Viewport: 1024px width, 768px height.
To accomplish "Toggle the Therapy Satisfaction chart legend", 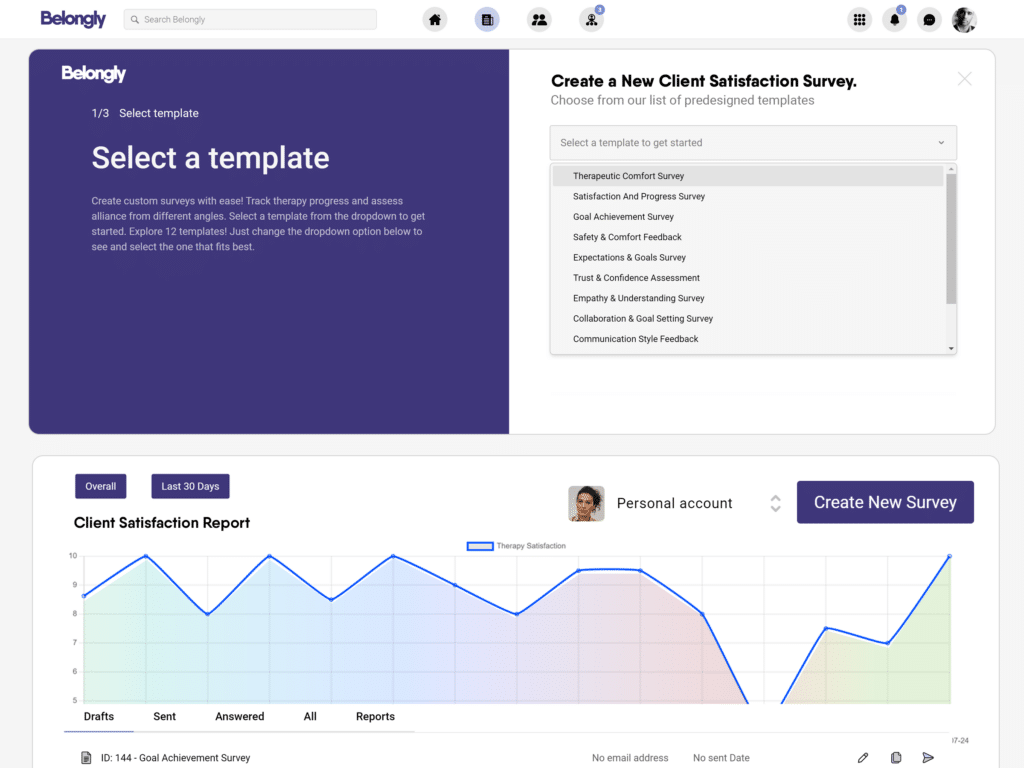I will coord(516,546).
